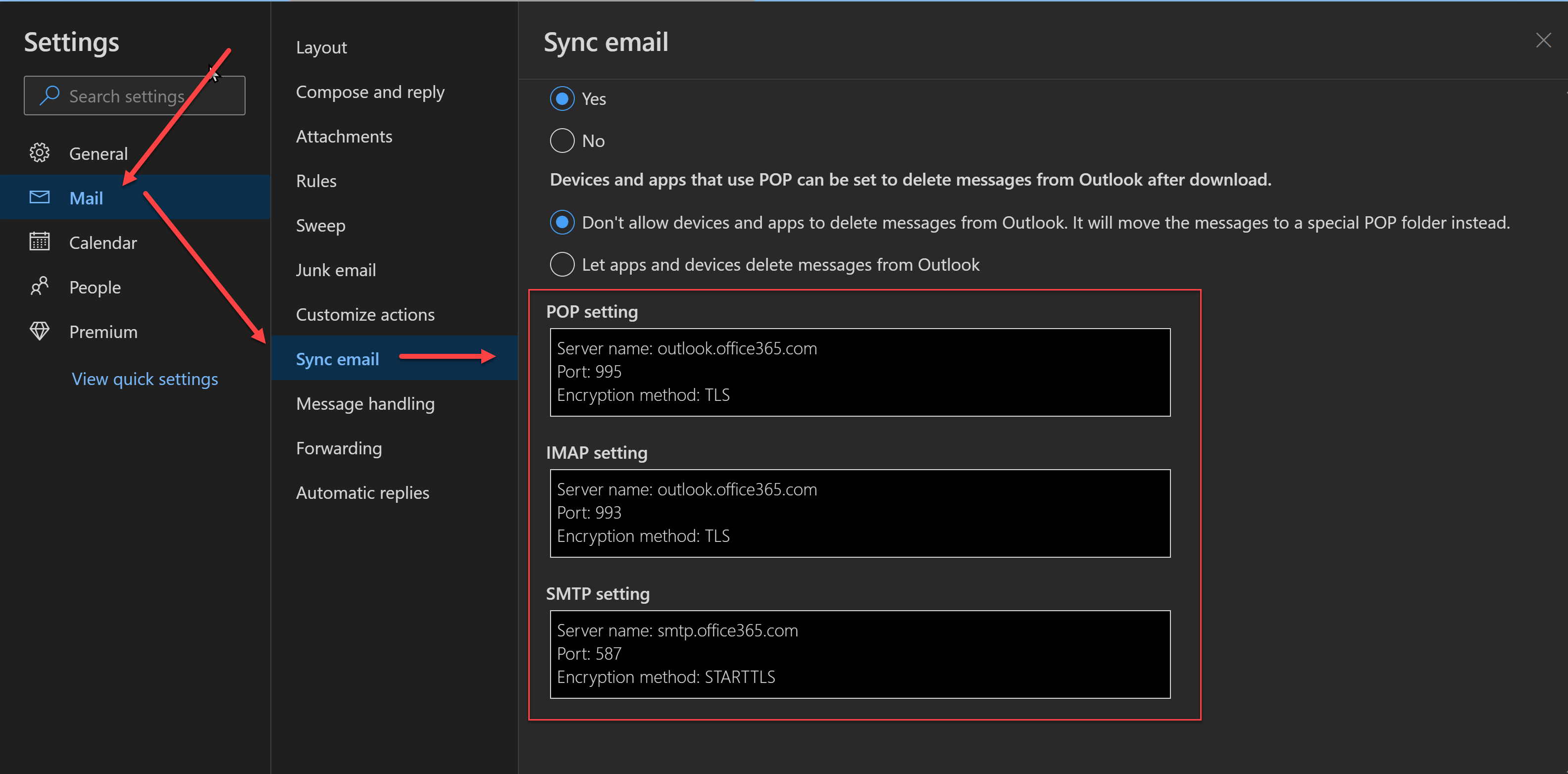This screenshot has width=1568, height=774.
Task: Open Compose and reply settings
Action: click(370, 92)
